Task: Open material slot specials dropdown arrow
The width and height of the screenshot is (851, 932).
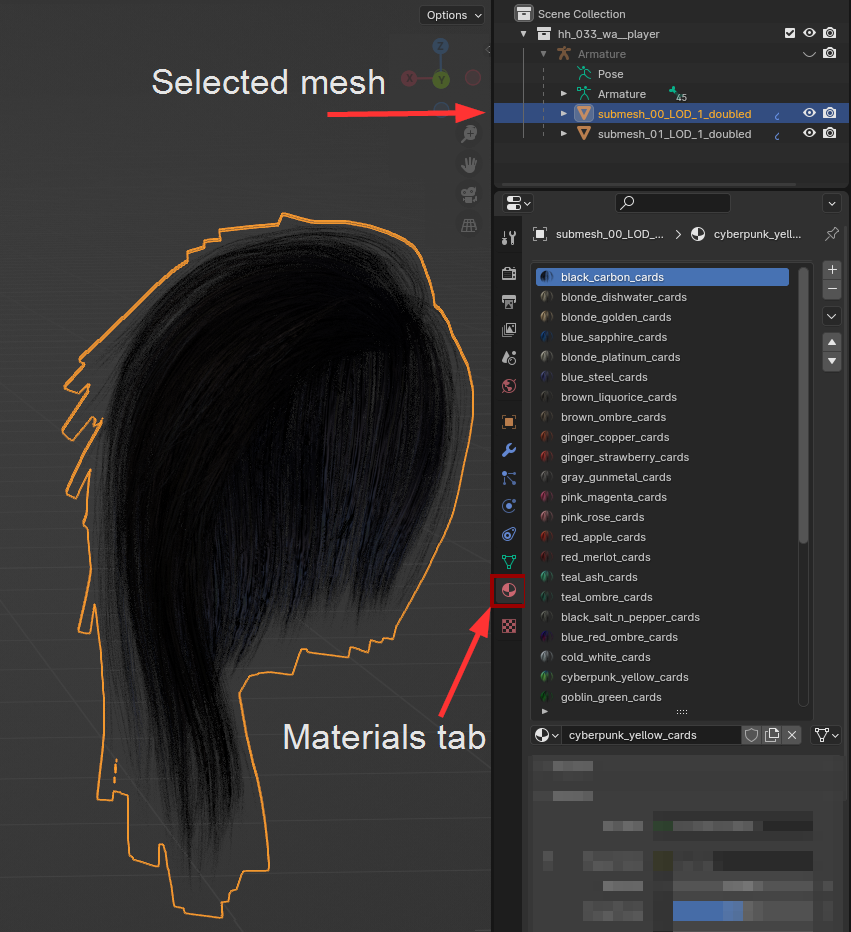Action: pyautogui.click(x=831, y=316)
